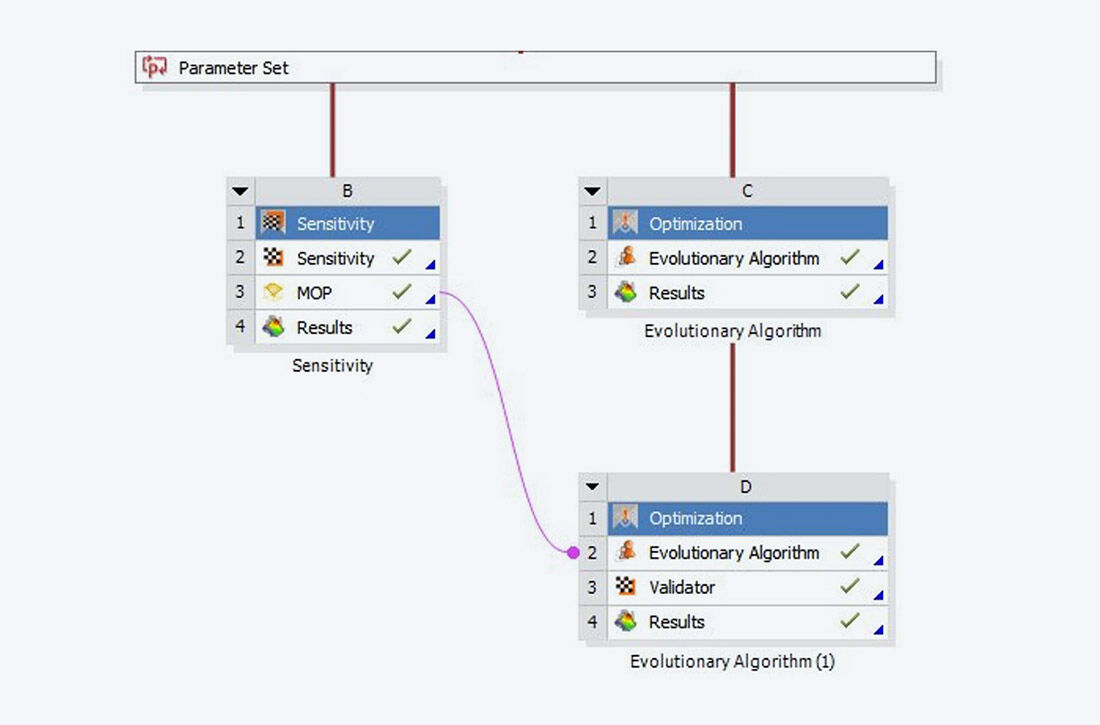Click the Results icon in system C
Screen dimensions: 1100x725
[x=625, y=293]
